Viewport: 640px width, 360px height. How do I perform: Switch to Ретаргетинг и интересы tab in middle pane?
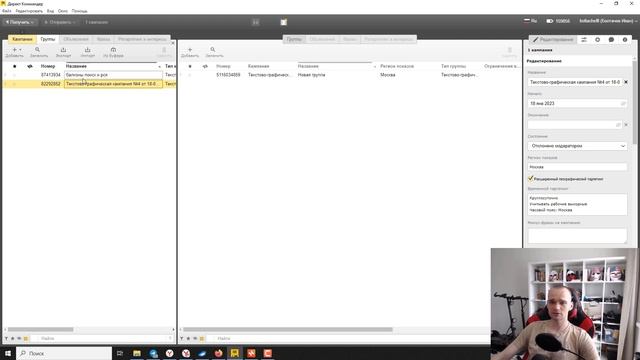tap(388, 39)
